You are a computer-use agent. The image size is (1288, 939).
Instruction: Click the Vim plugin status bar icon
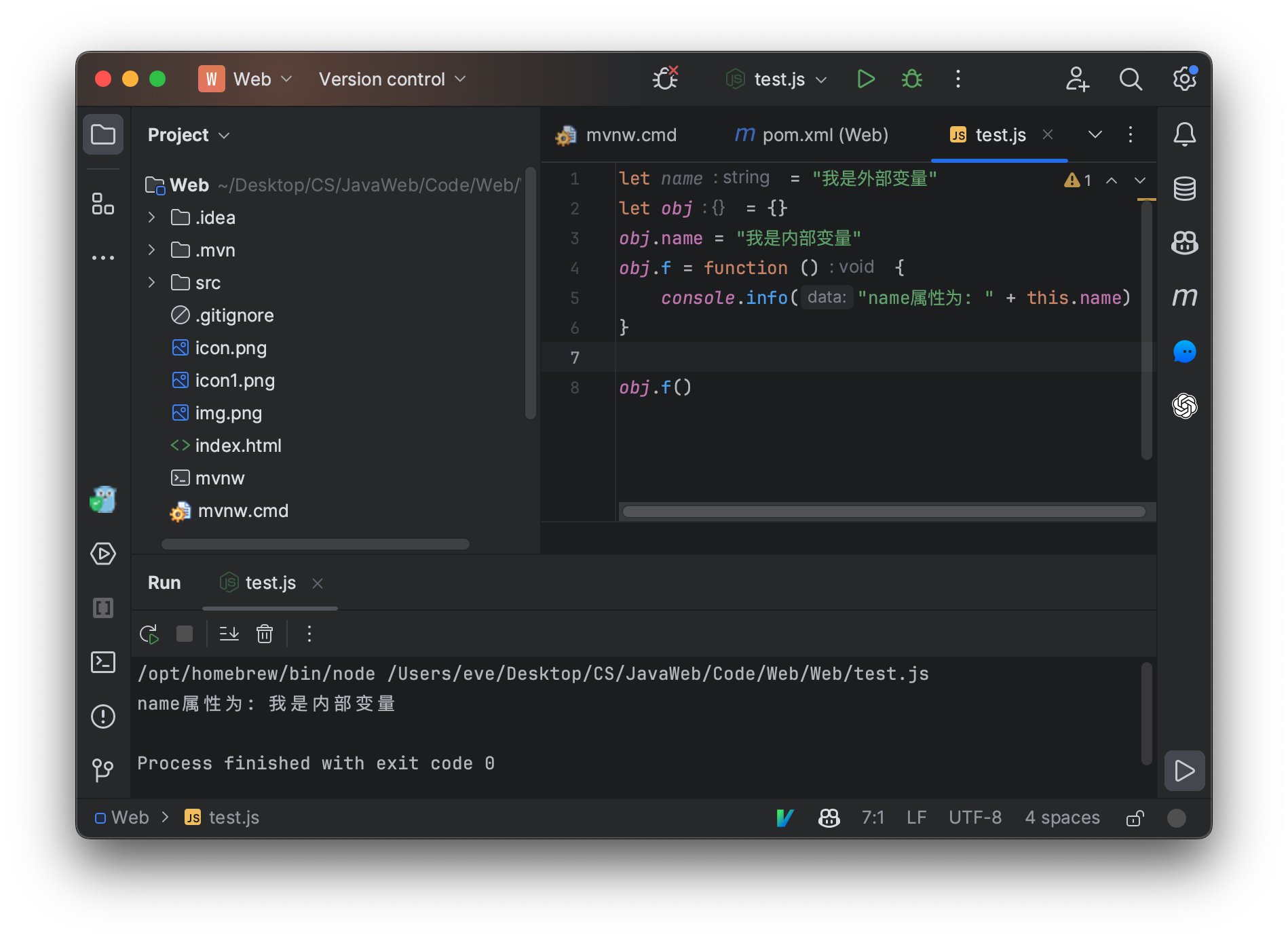tap(785, 818)
